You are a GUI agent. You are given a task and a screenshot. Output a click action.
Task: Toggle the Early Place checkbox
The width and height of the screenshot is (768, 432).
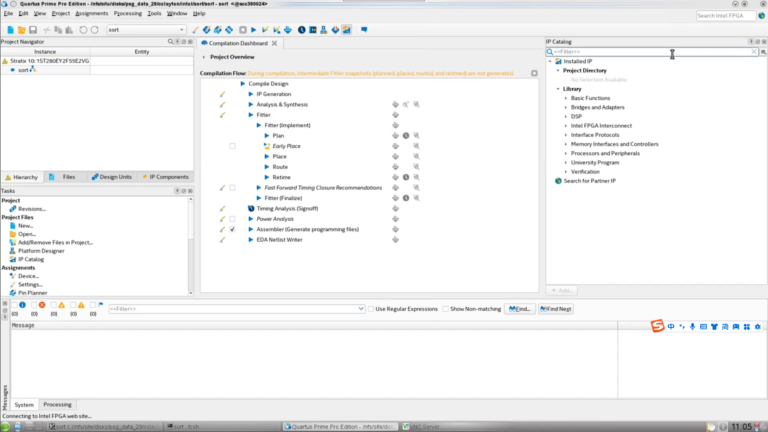(x=232, y=146)
